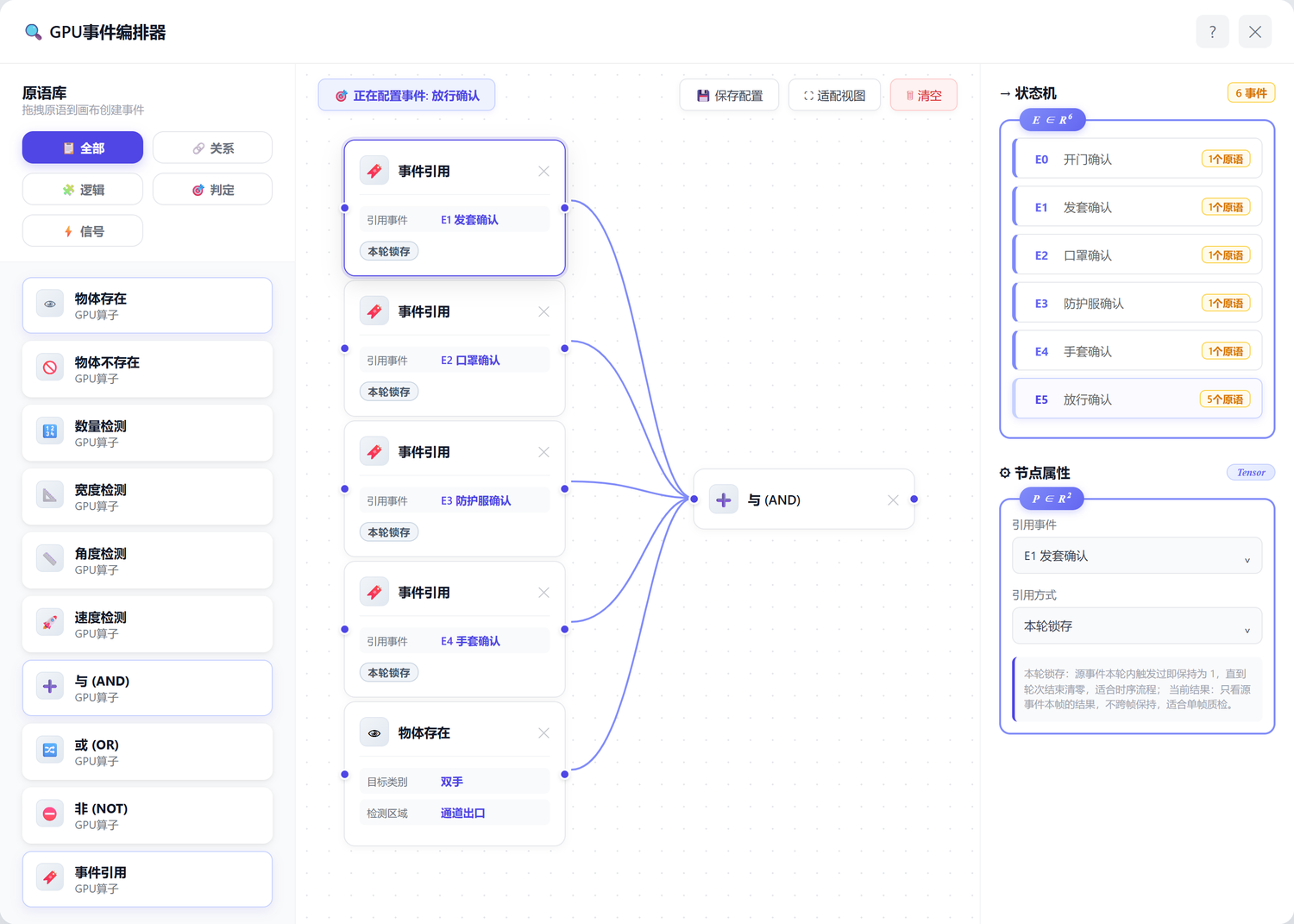Viewport: 1294px width, 924px height.
Task: Select the 关系 filter tab
Action: (212, 148)
